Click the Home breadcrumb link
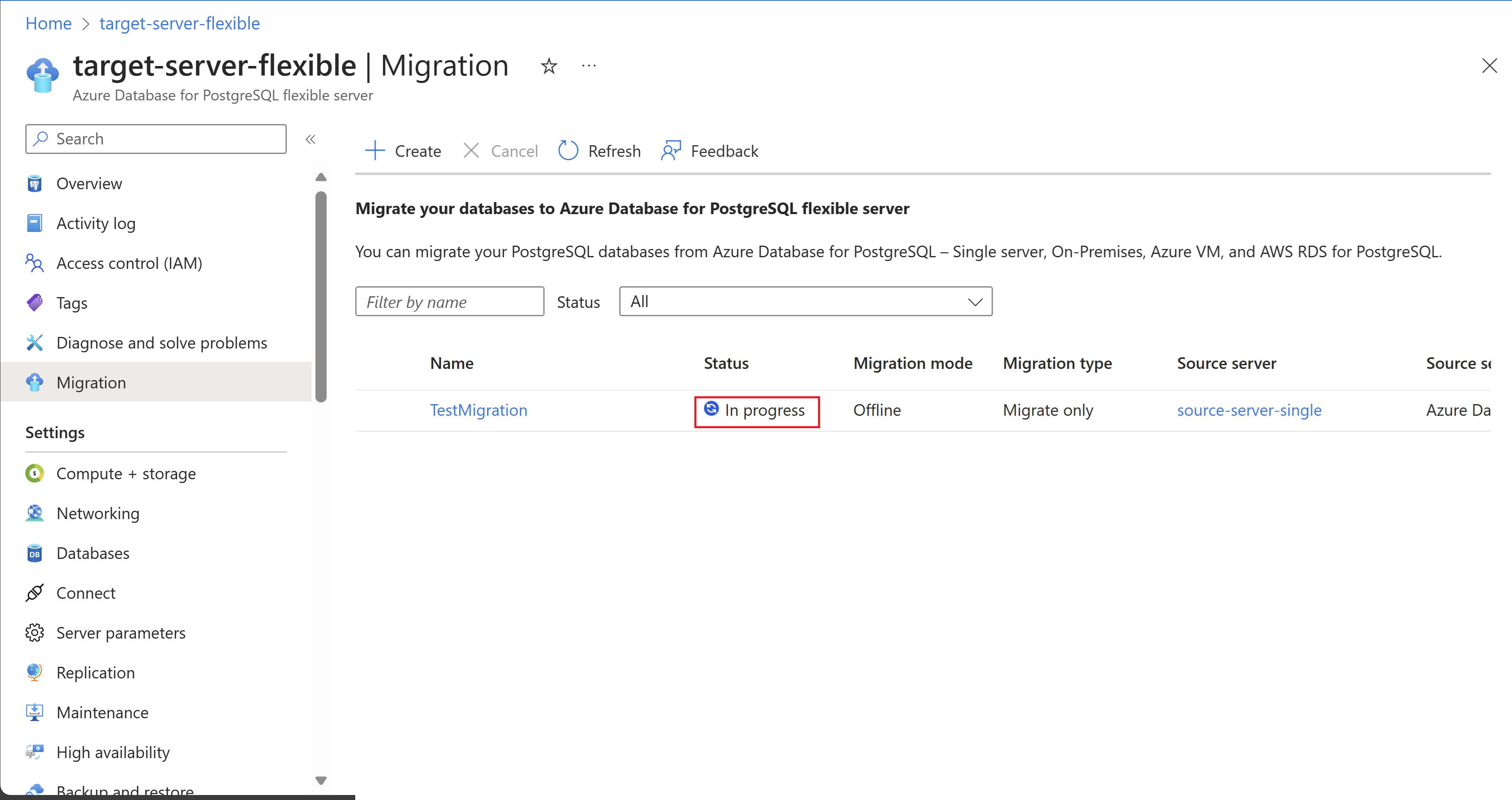 pos(48,24)
